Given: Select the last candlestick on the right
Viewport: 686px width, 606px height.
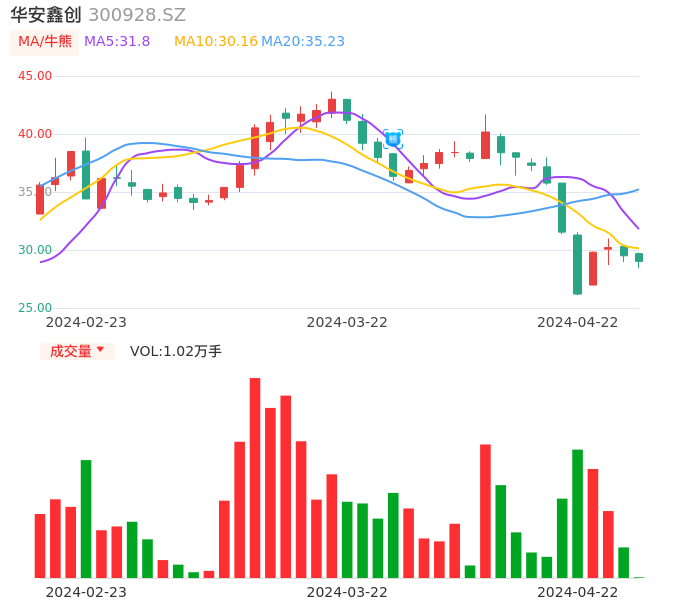Looking at the screenshot, I should click(639, 258).
